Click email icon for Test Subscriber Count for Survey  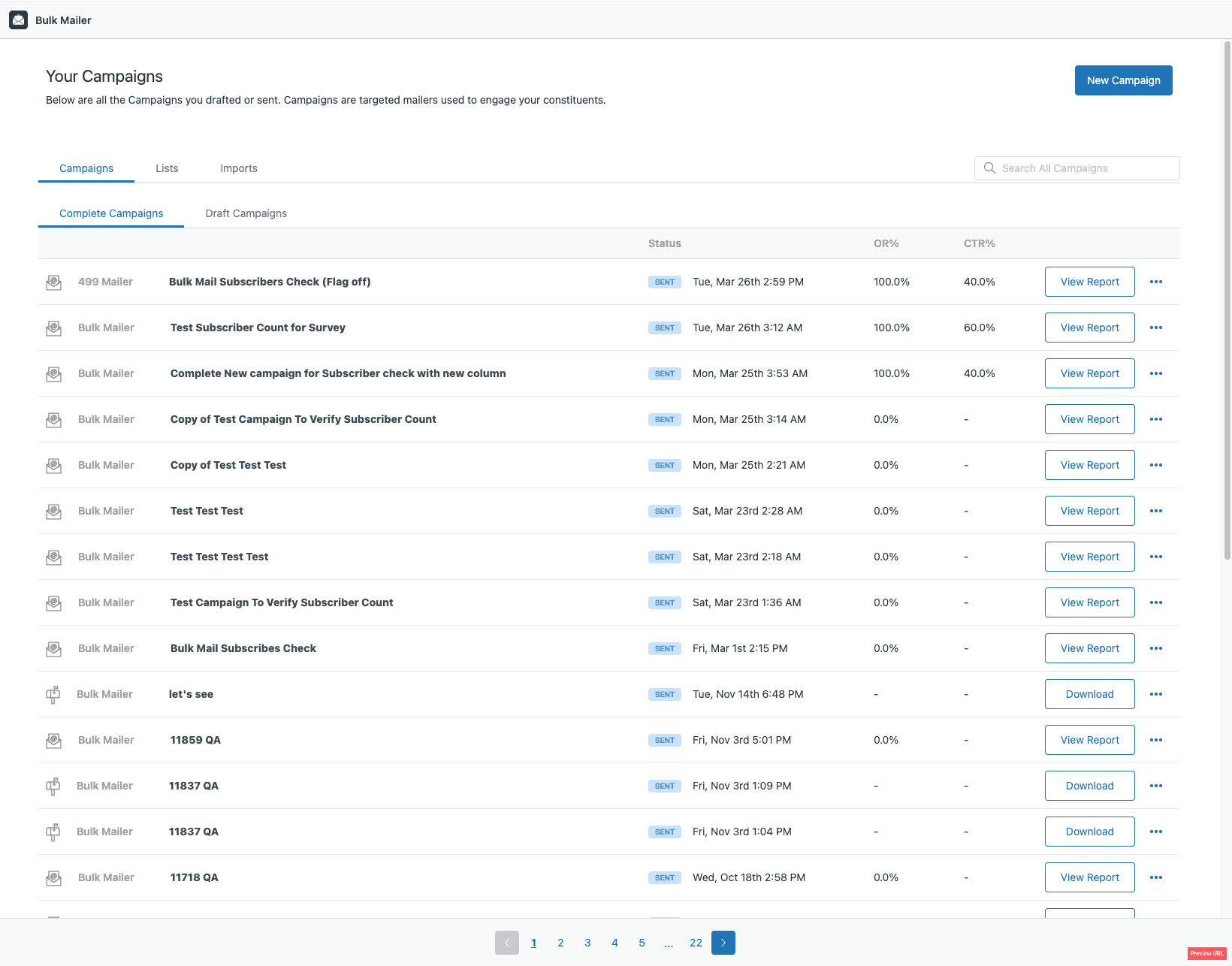pyautogui.click(x=54, y=328)
